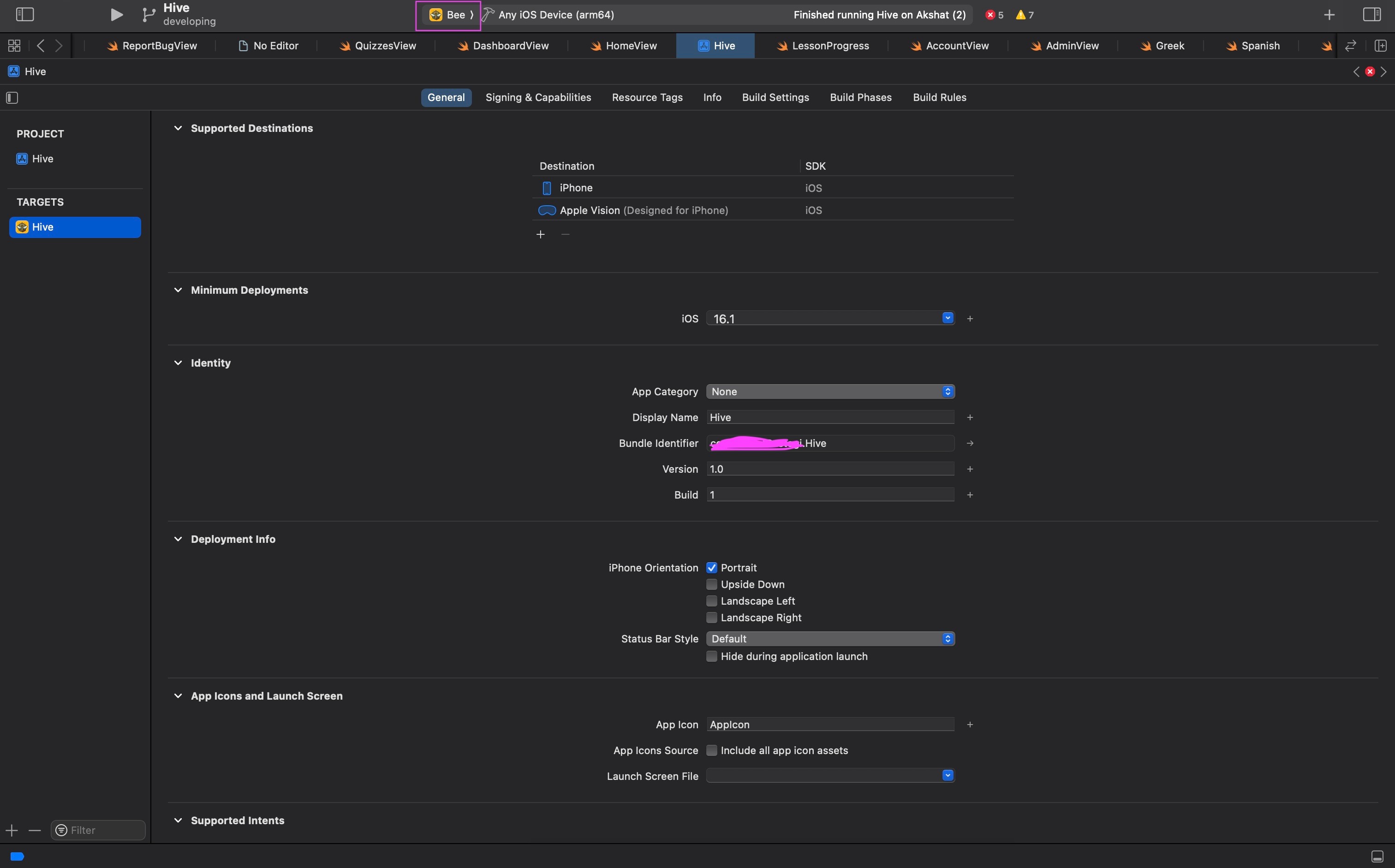Select Hive target under TARGETS
The width and height of the screenshot is (1395, 868).
pyautogui.click(x=75, y=227)
